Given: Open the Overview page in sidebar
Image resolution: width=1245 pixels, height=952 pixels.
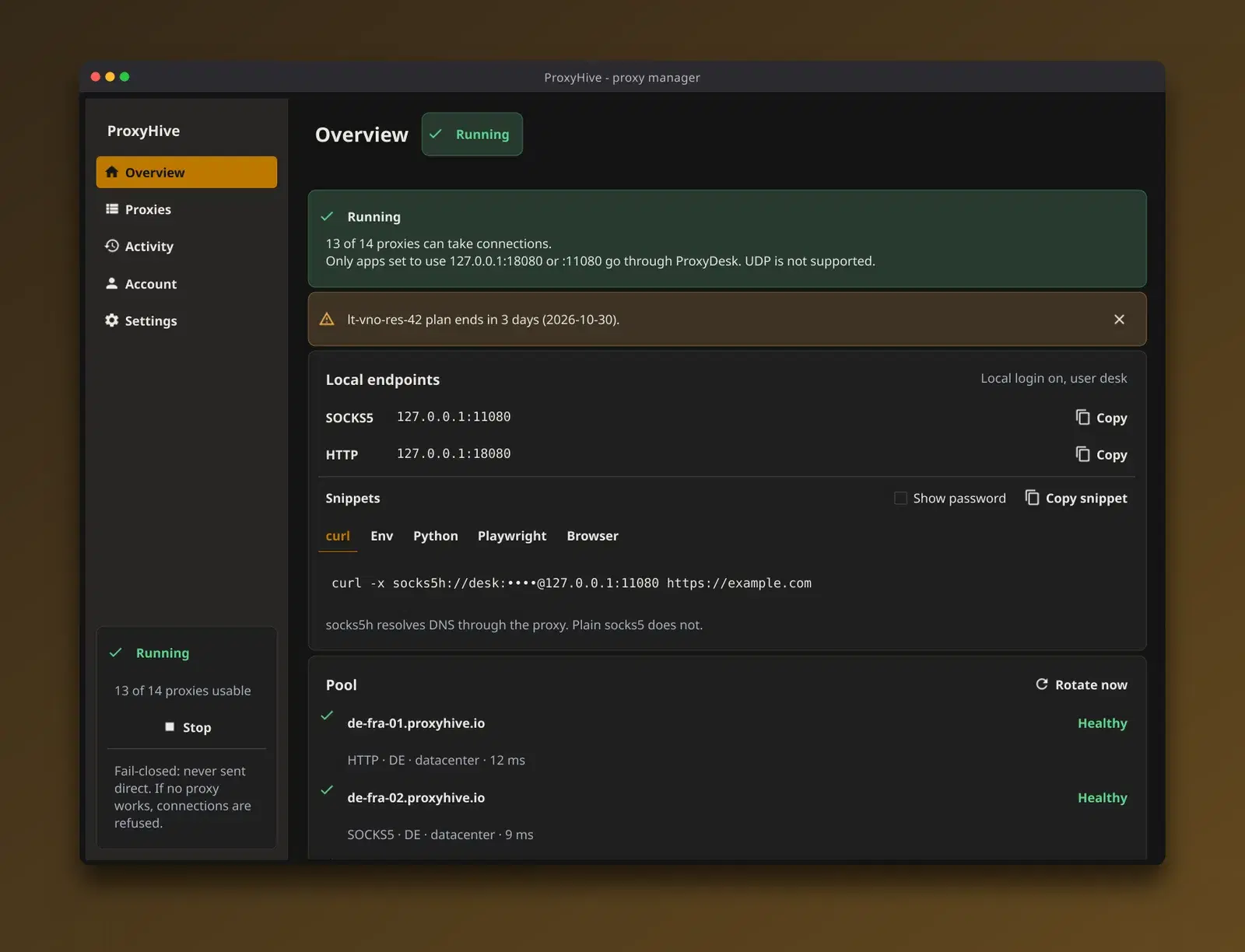Looking at the screenshot, I should point(186,172).
